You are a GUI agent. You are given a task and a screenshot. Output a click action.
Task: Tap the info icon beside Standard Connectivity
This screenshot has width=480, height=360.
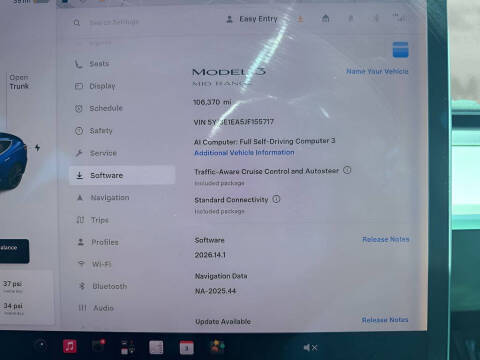coord(276,199)
